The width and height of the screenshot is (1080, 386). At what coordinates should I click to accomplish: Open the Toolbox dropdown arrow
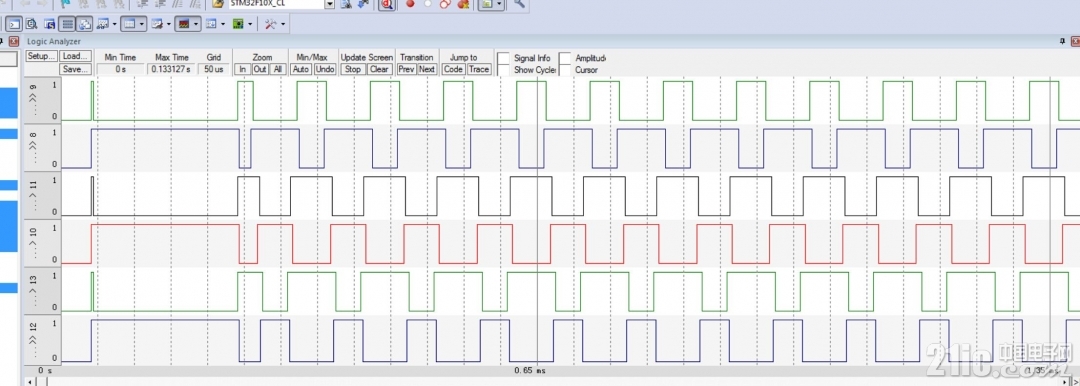[x=282, y=24]
